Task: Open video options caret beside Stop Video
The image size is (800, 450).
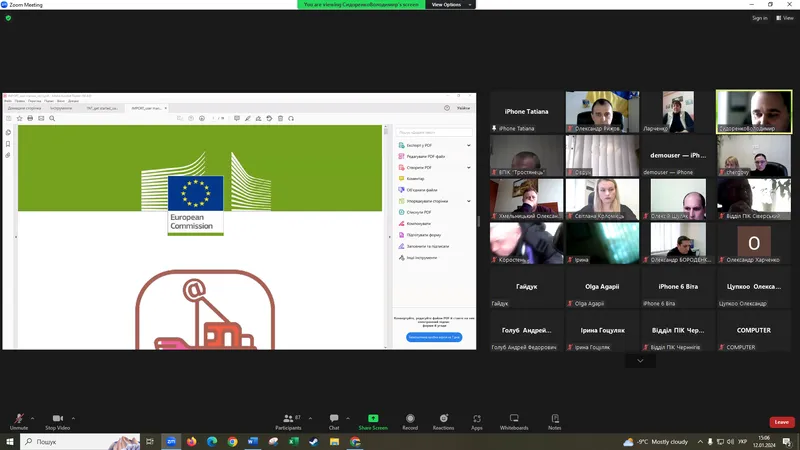Action: click(73, 418)
